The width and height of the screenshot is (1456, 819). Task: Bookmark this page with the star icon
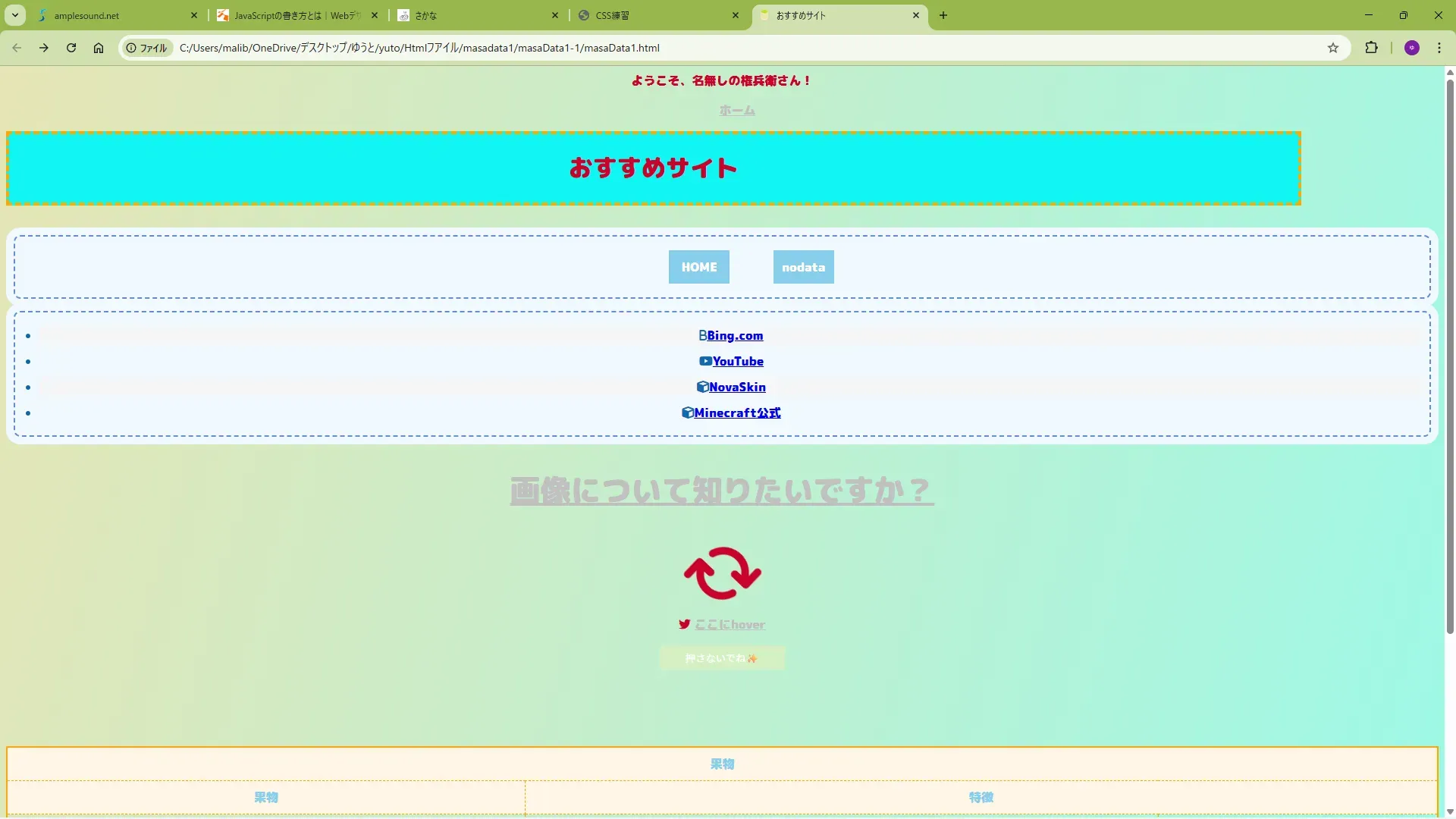[x=1333, y=48]
